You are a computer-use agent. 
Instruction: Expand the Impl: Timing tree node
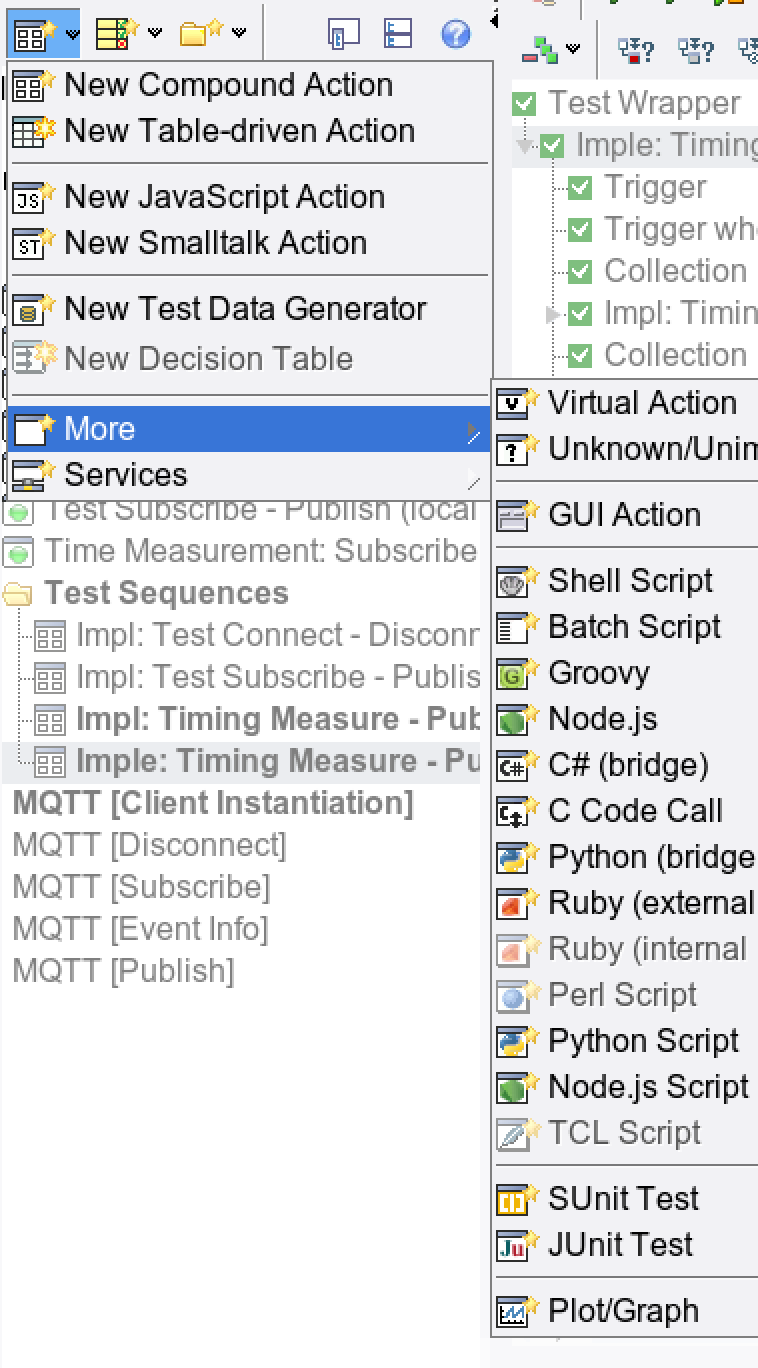point(553,314)
